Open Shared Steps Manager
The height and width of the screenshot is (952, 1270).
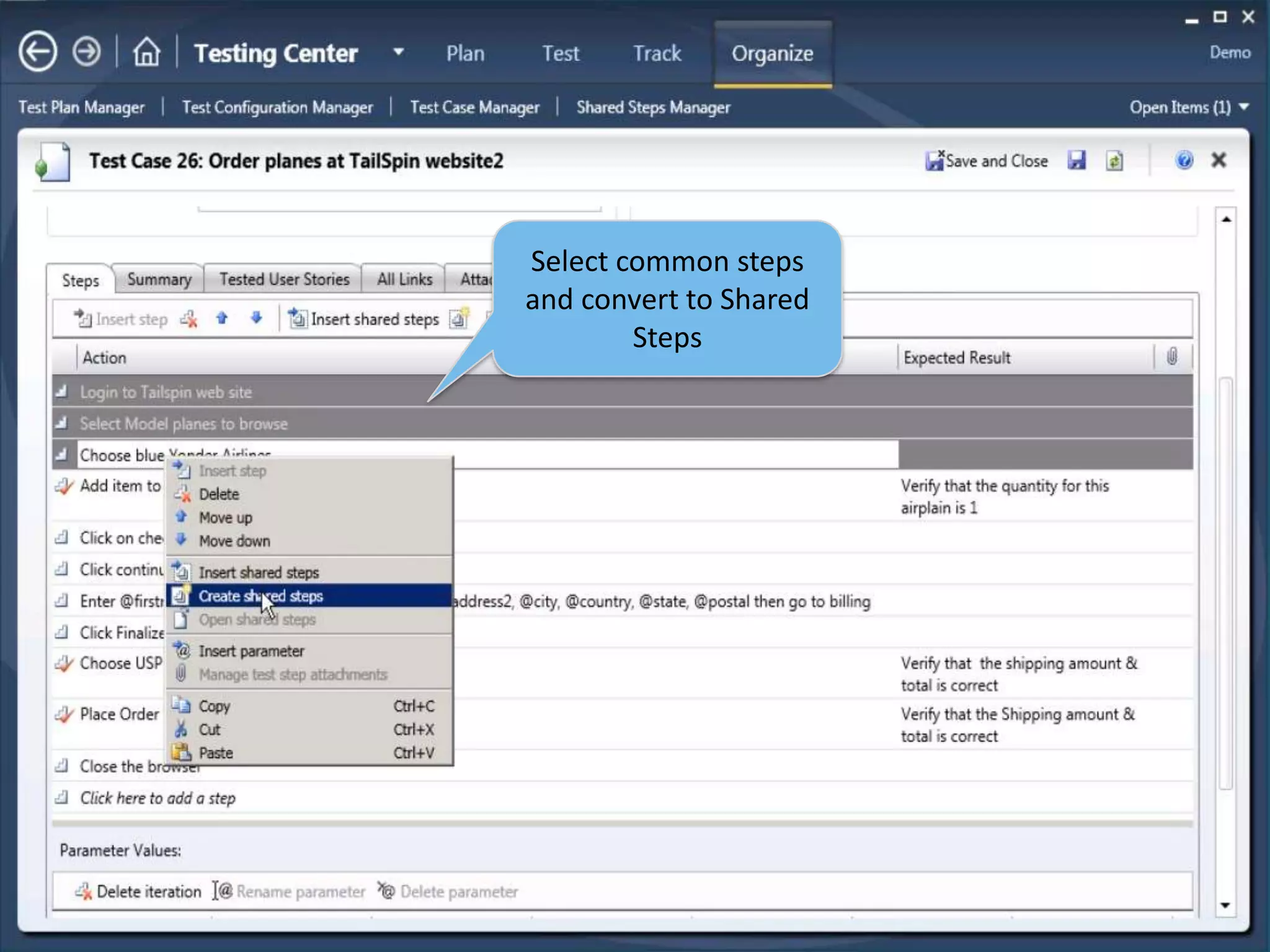pyautogui.click(x=653, y=107)
